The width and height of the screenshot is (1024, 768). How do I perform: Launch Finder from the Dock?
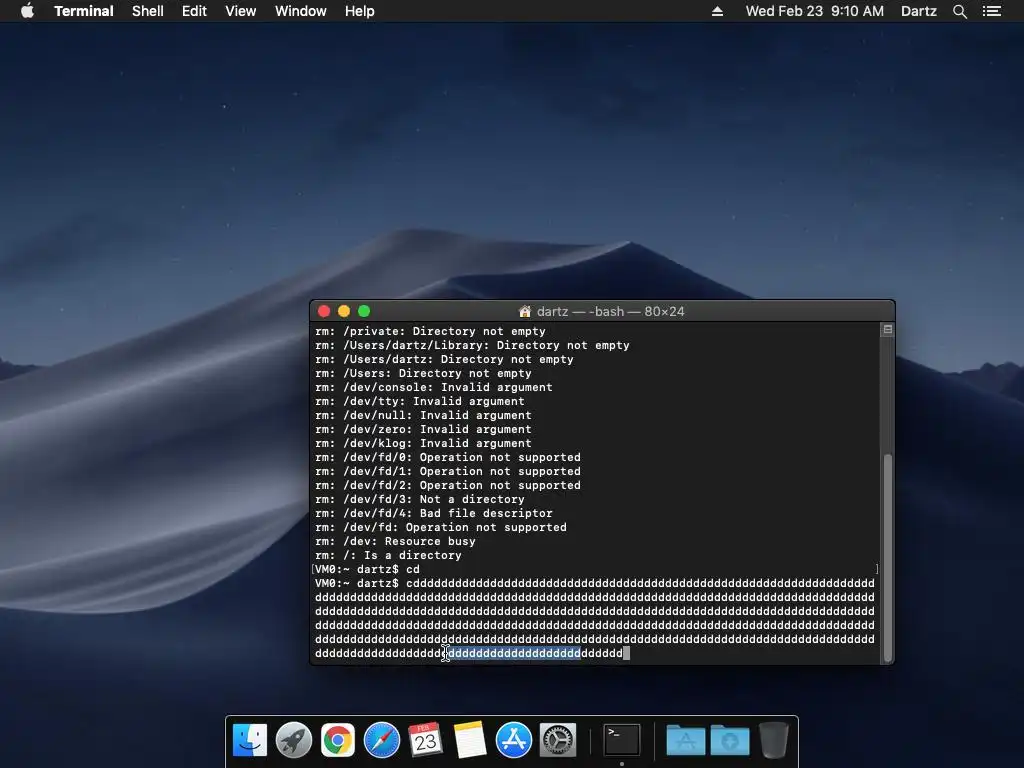point(249,741)
